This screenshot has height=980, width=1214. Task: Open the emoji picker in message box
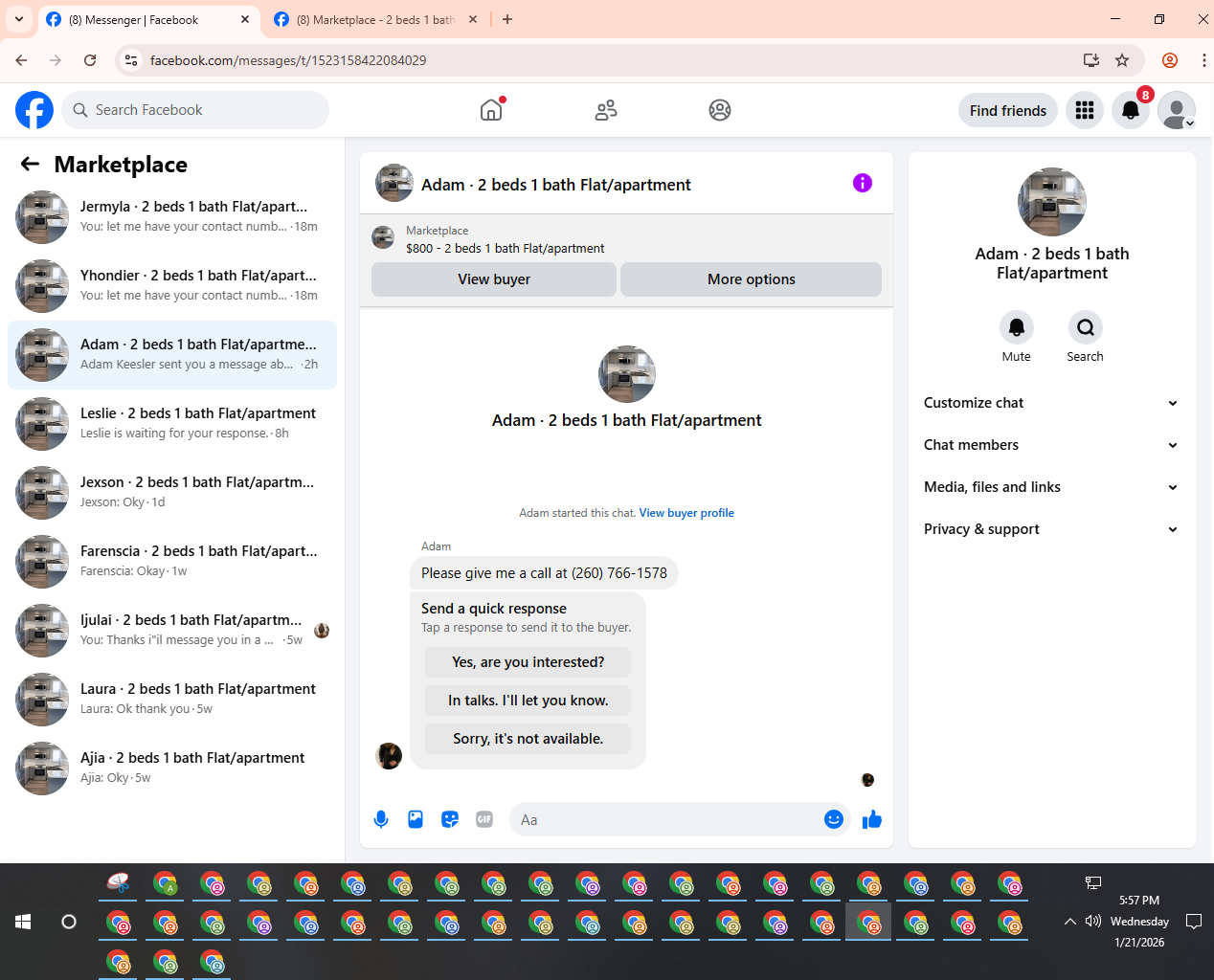click(x=834, y=819)
